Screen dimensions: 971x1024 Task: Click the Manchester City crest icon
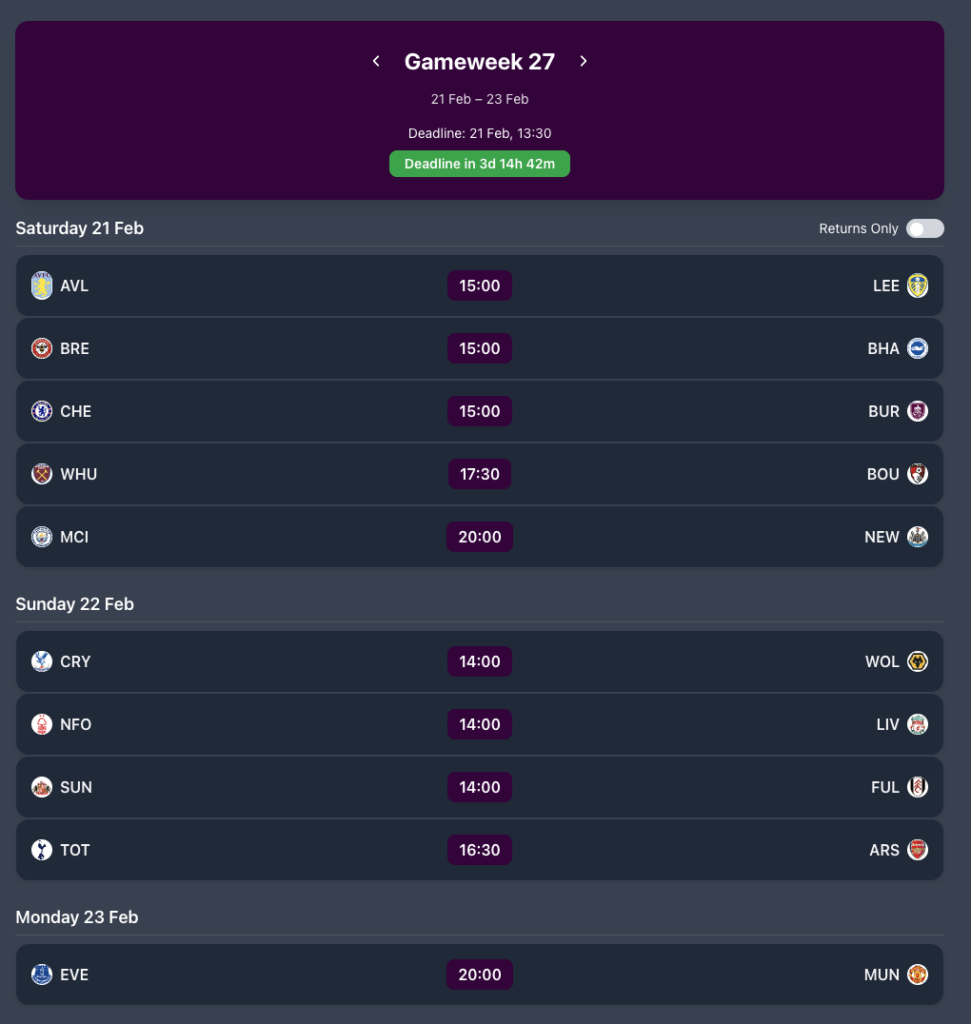42,537
